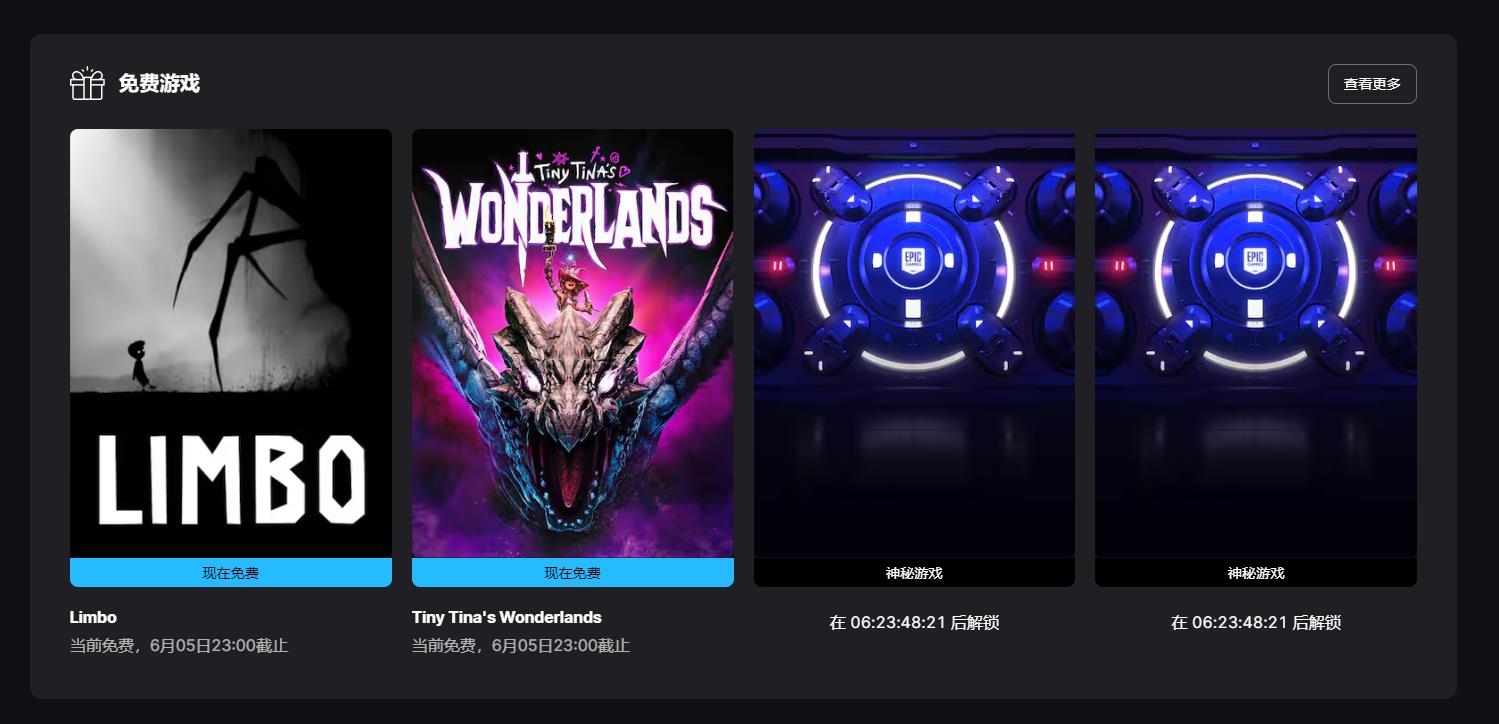Click the 神秘游戏 label on the rightmost card
The width and height of the screenshot is (1499, 724).
[1256, 573]
